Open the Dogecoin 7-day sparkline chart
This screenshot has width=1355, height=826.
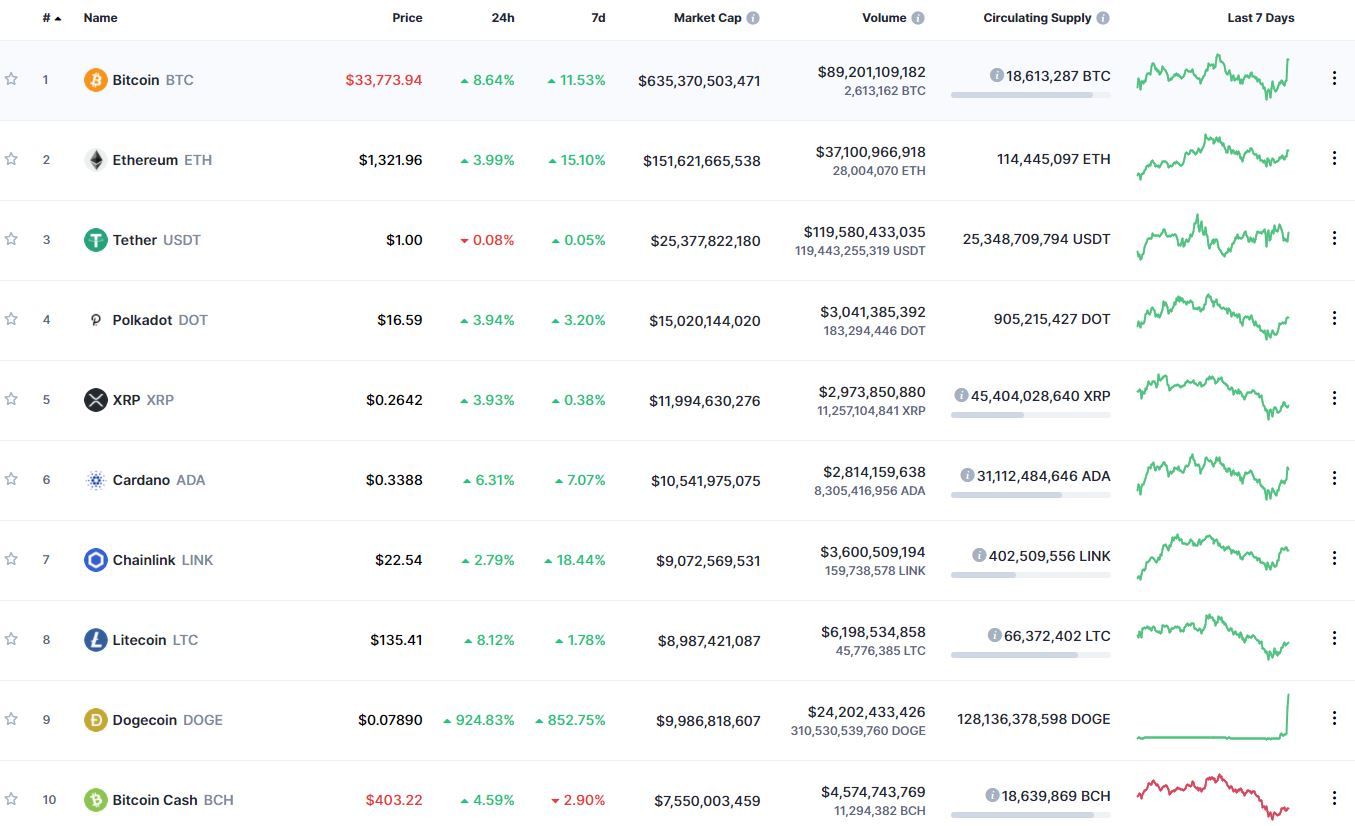1213,717
